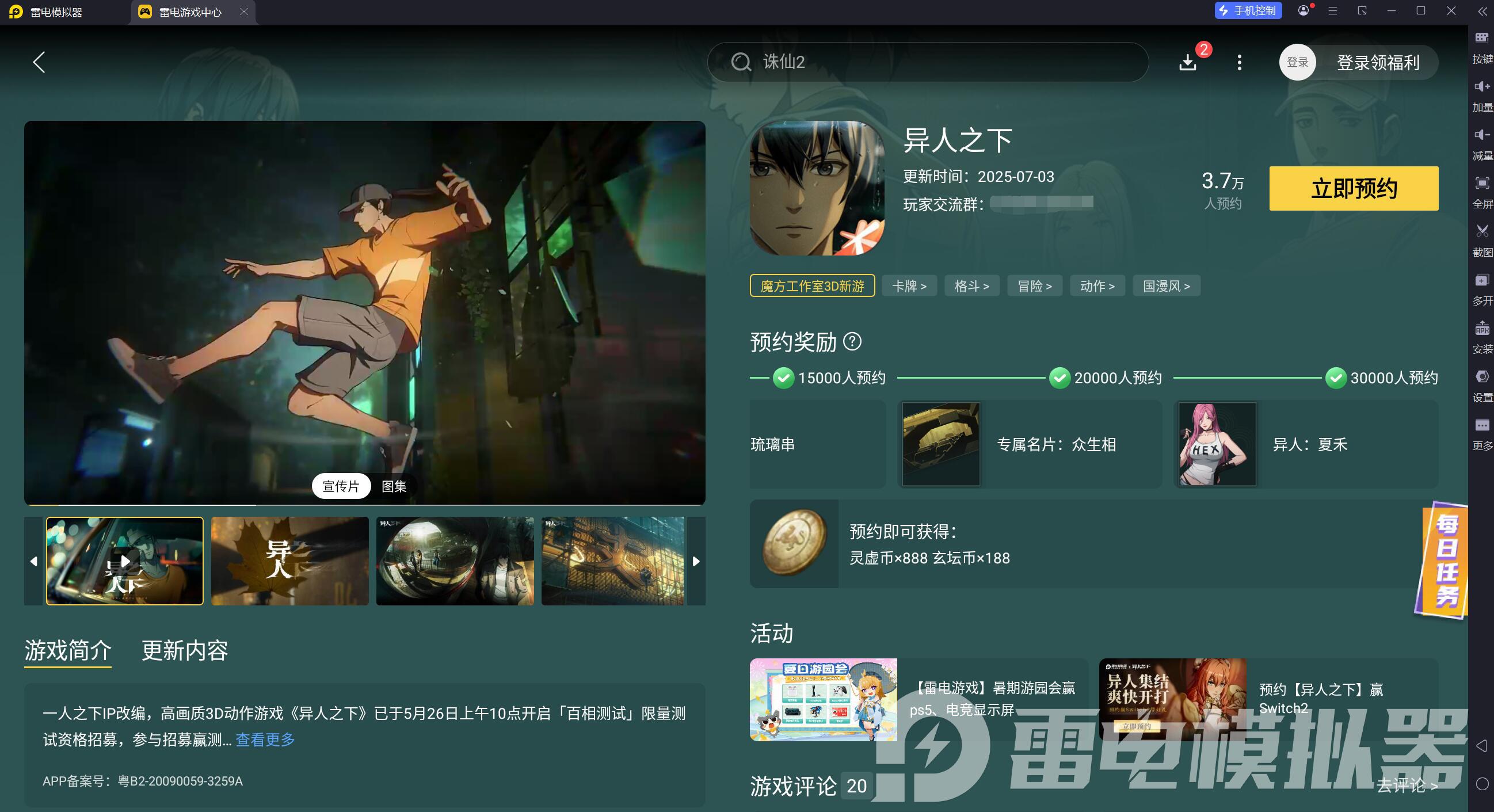Click the back arrow icon

[x=39, y=62]
